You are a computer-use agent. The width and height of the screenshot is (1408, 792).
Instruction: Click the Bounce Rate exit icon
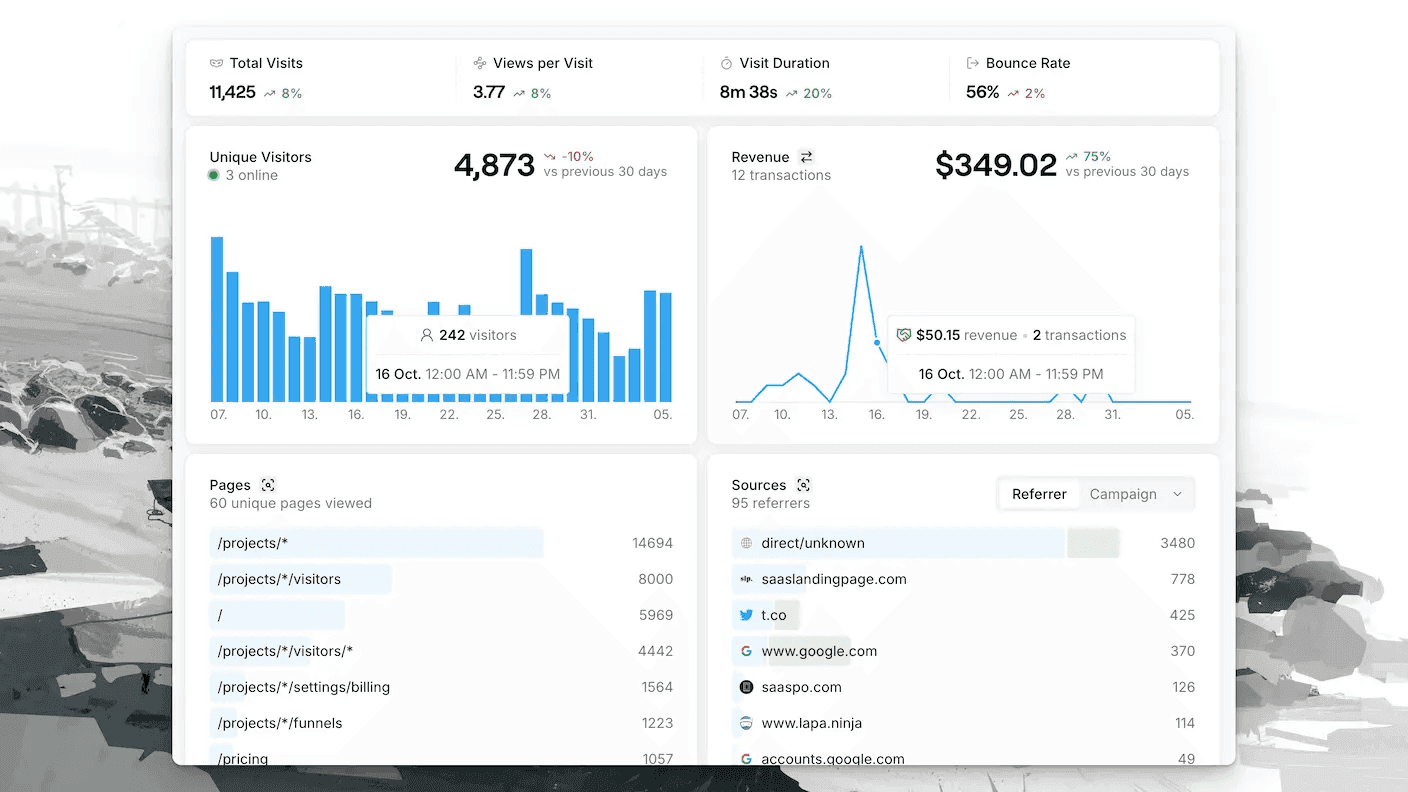(972, 63)
